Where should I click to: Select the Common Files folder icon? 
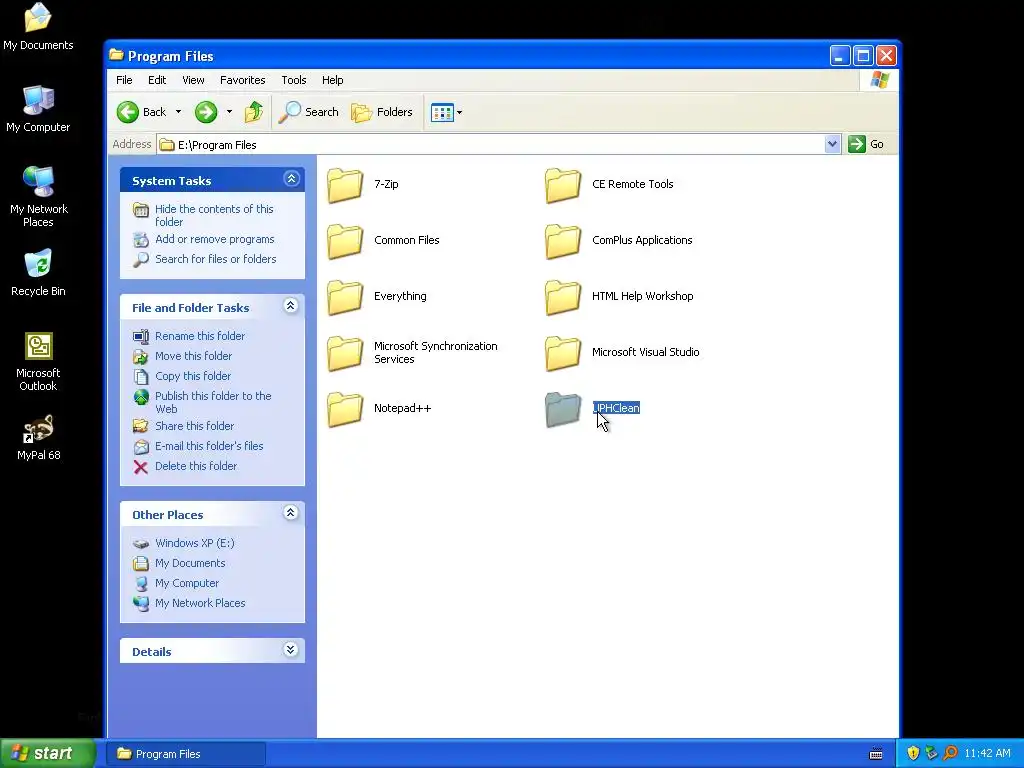(x=345, y=241)
